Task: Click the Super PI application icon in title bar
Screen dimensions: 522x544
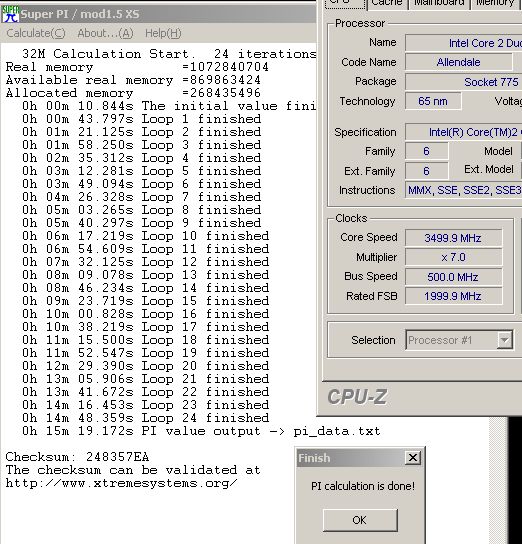Action: tap(10, 14)
